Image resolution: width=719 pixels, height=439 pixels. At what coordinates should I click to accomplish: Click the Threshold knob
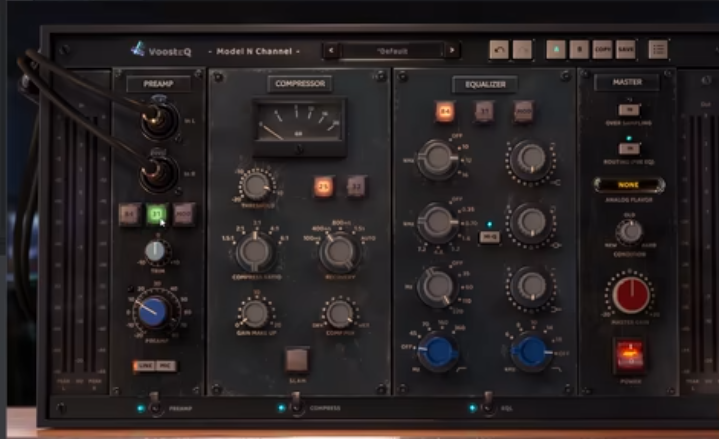[255, 186]
